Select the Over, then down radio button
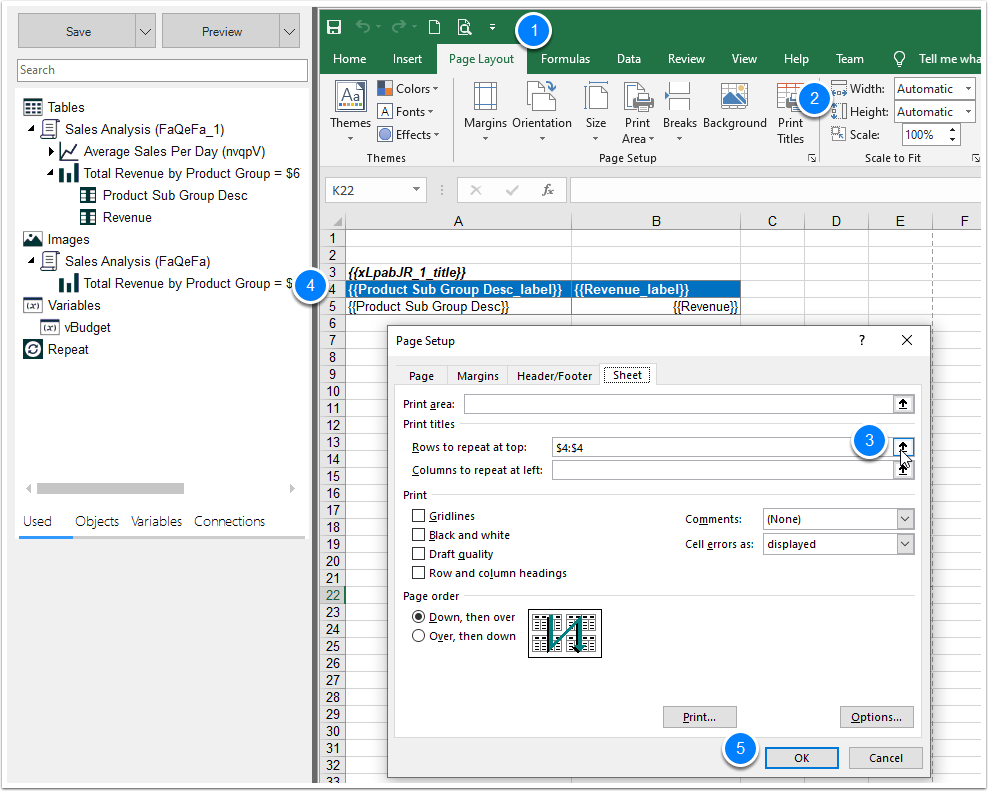988x791 pixels. point(418,635)
